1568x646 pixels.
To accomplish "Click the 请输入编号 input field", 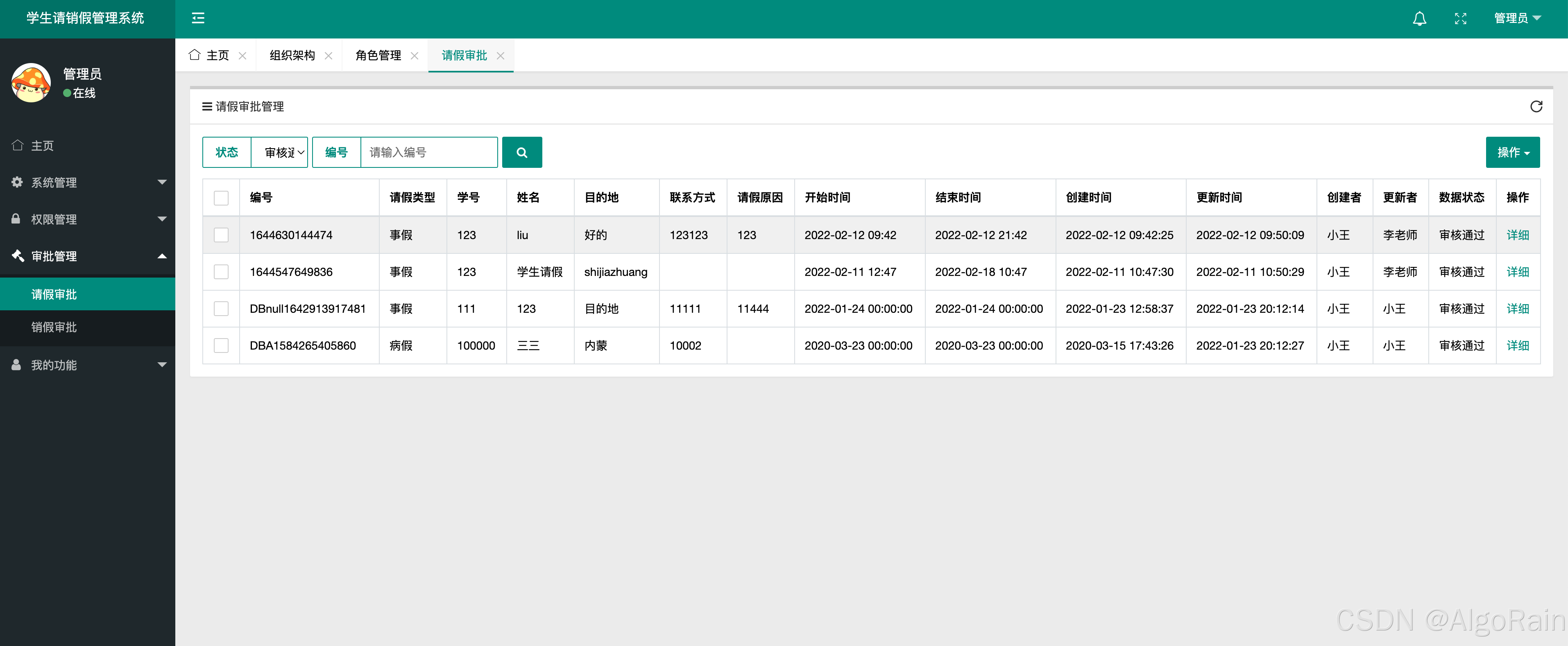I will (x=428, y=152).
